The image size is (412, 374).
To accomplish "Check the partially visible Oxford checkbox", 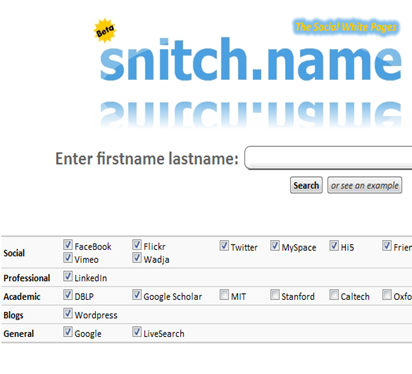I will click(387, 295).
